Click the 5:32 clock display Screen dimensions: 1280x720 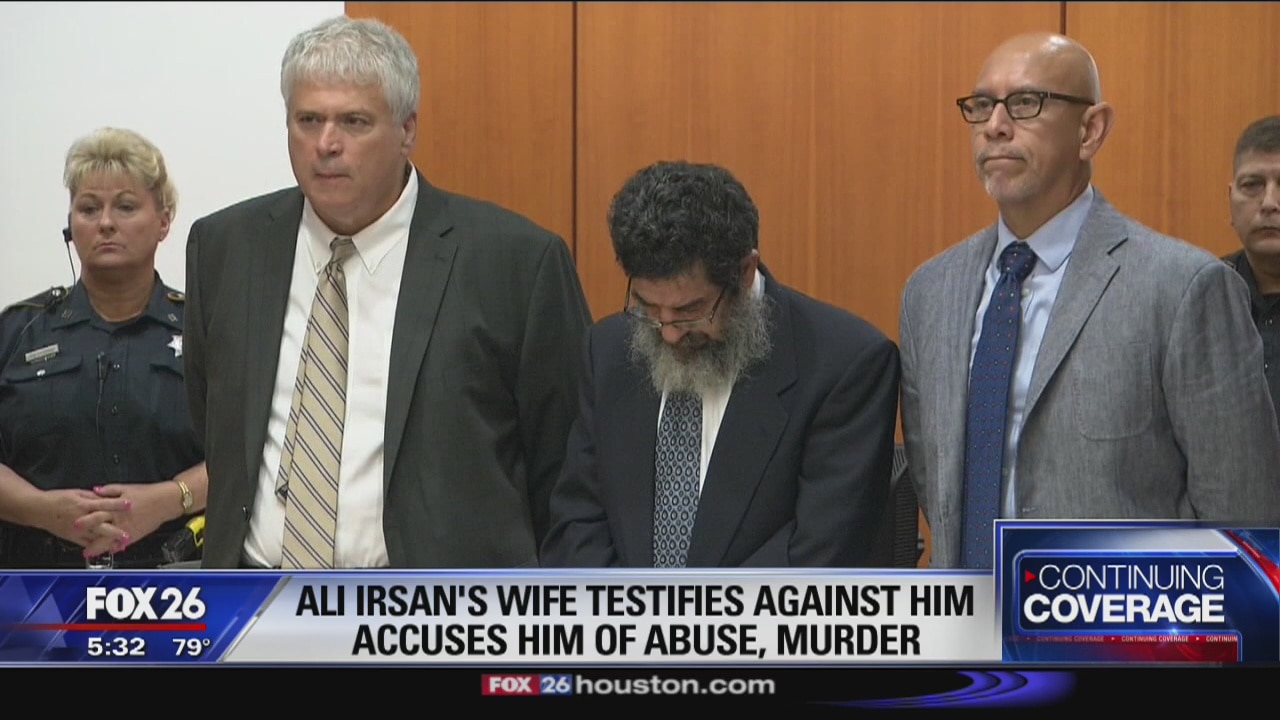tap(115, 647)
